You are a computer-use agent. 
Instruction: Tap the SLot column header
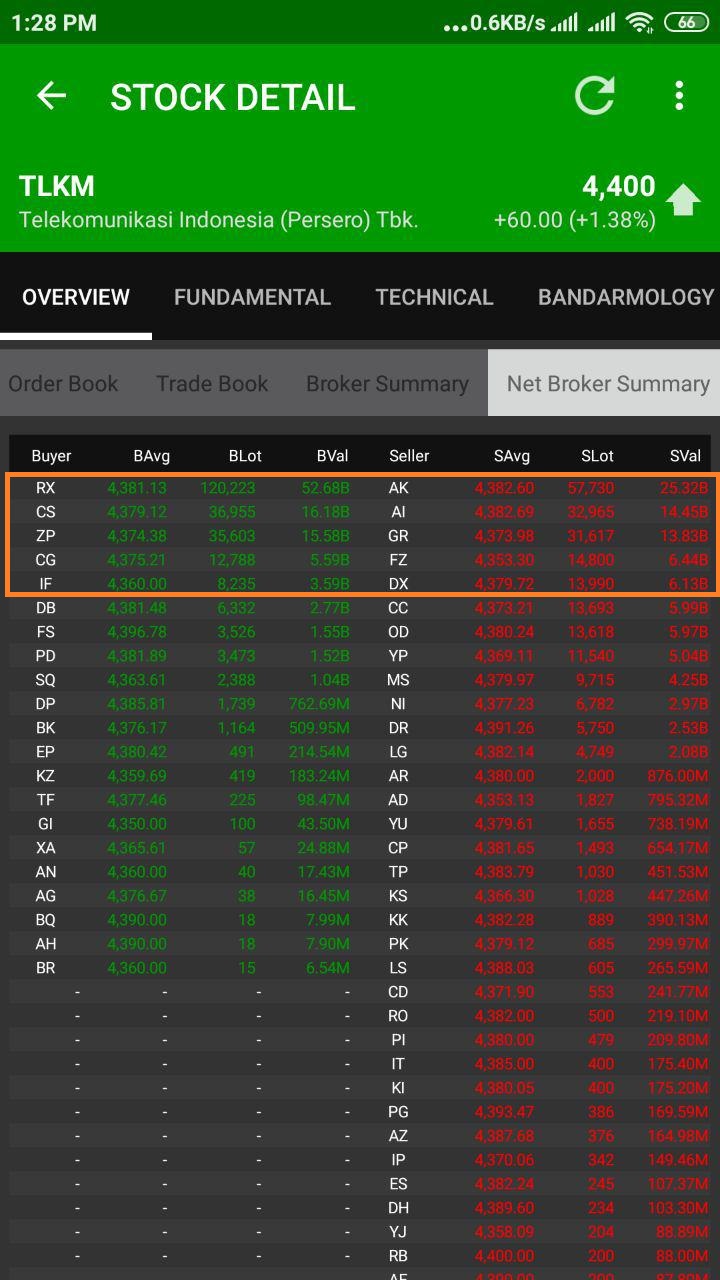click(597, 456)
